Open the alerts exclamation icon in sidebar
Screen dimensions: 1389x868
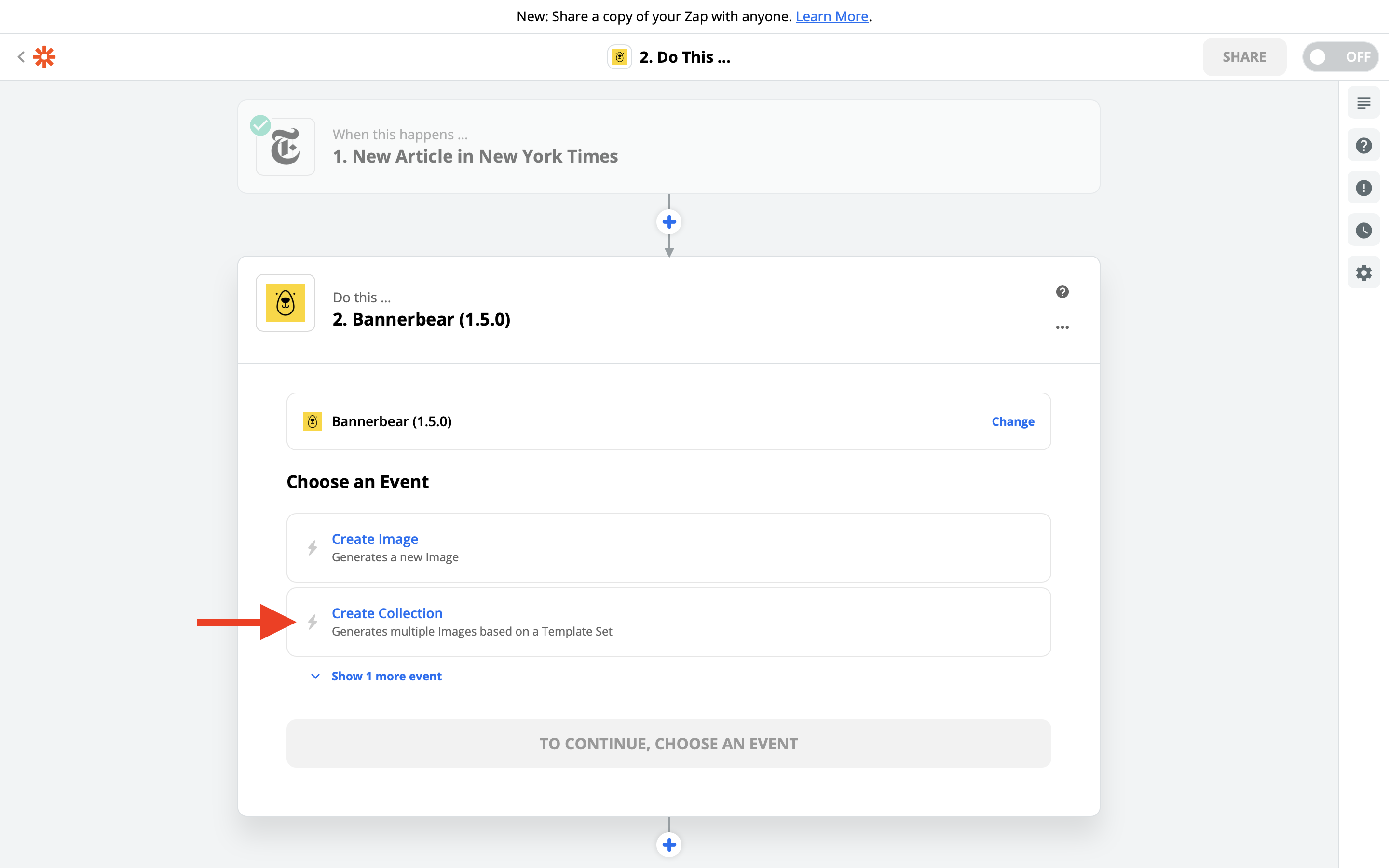(1364, 188)
